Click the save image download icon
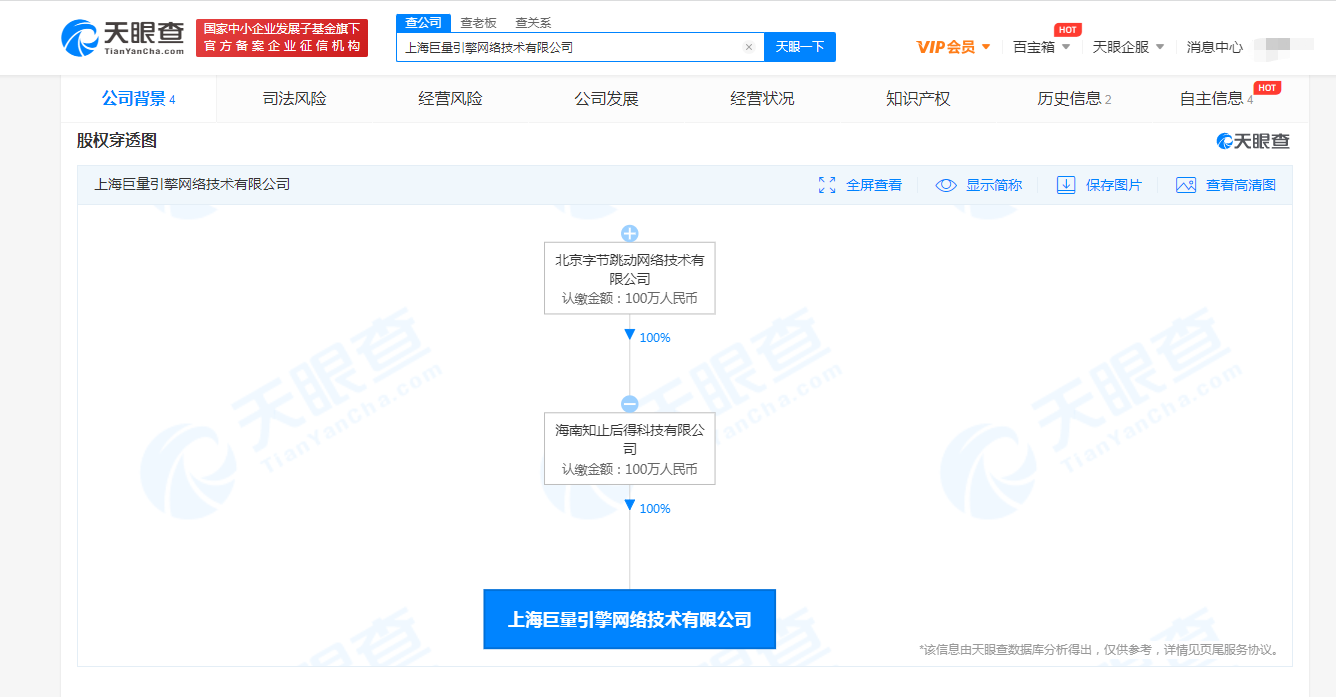This screenshot has height=697, width=1336. (x=1066, y=185)
